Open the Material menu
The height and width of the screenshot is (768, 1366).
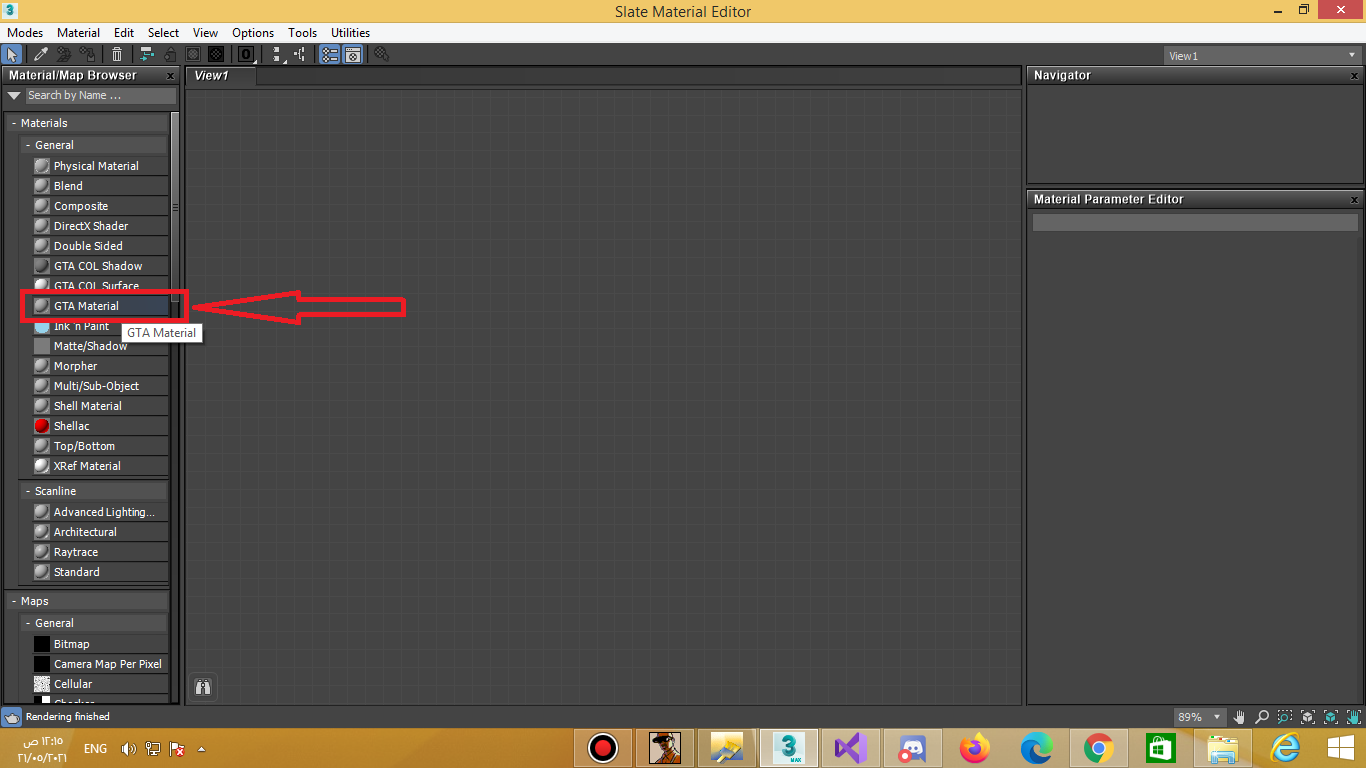78,33
